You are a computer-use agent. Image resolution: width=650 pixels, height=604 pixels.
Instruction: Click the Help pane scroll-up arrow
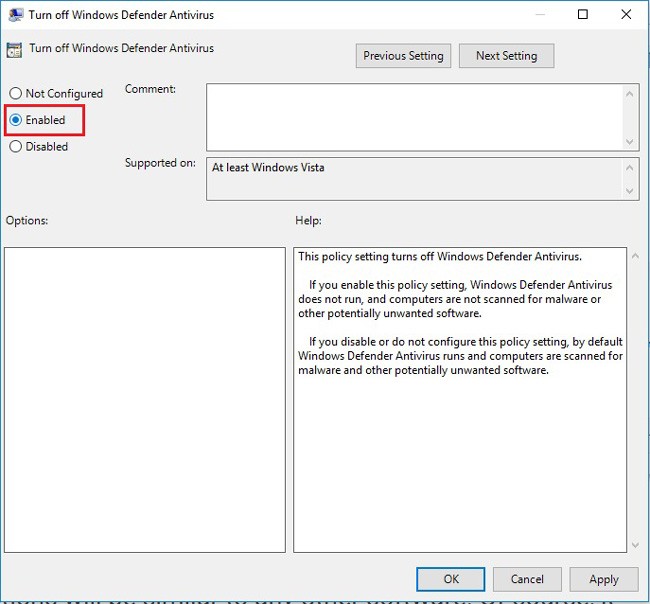click(x=635, y=256)
